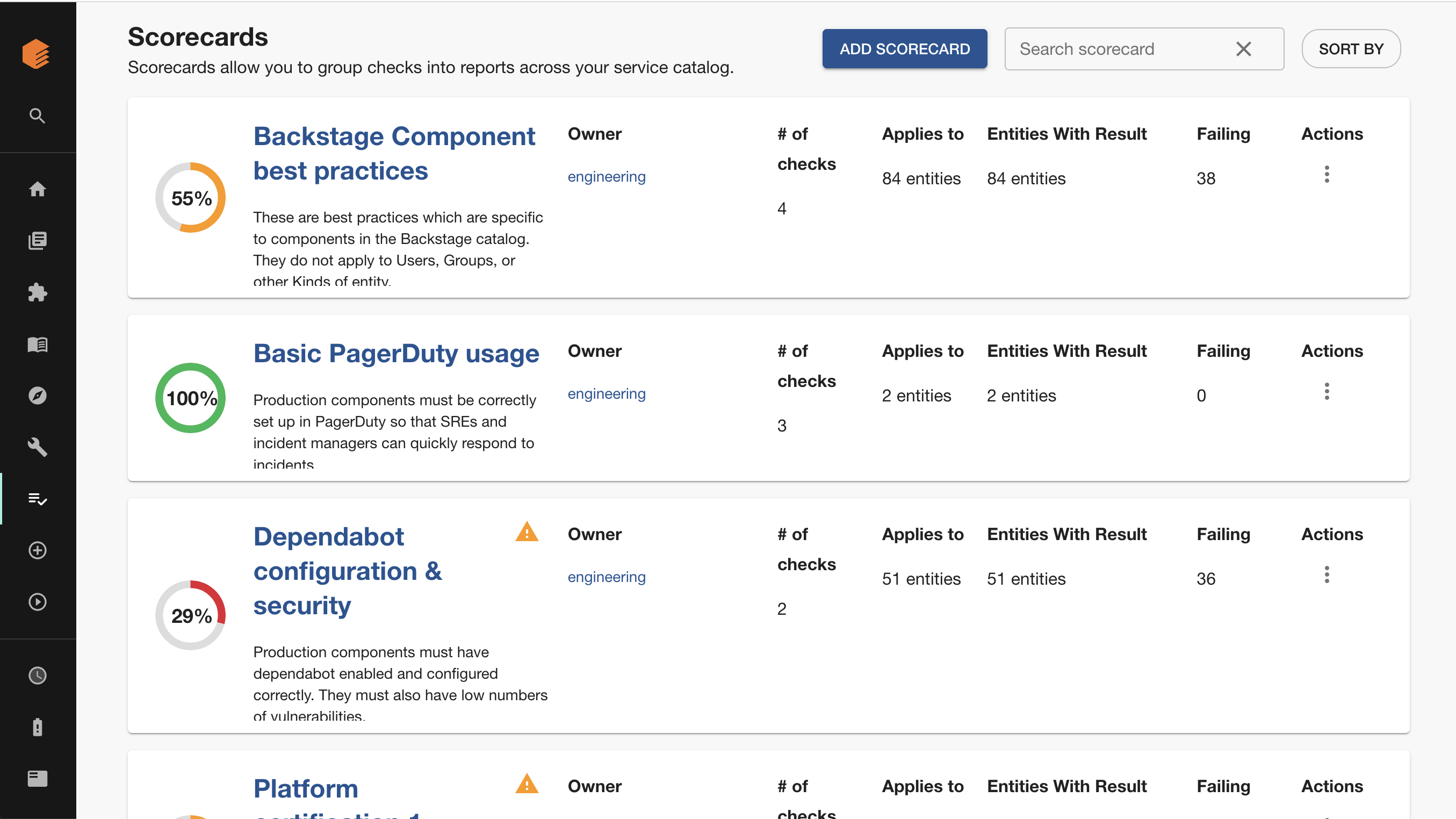The image size is (1456, 819).
Task: Open search via the sidebar magnifier icon
Action: 37,116
